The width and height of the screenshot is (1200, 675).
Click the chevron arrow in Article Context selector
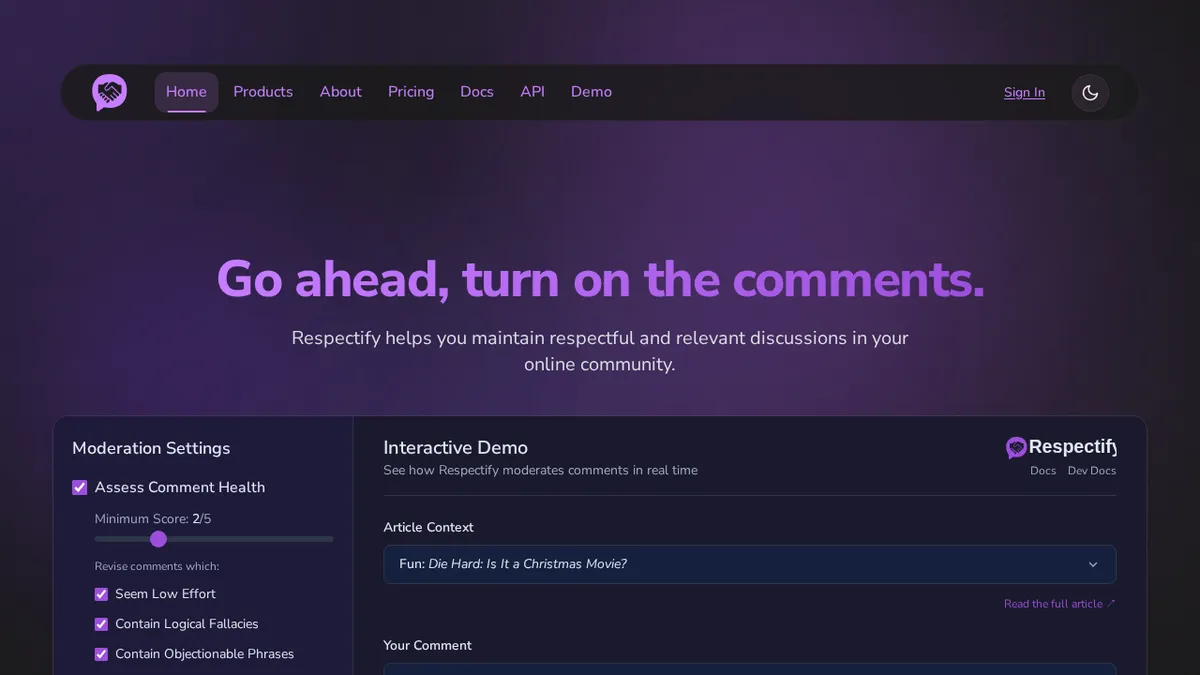click(1093, 565)
